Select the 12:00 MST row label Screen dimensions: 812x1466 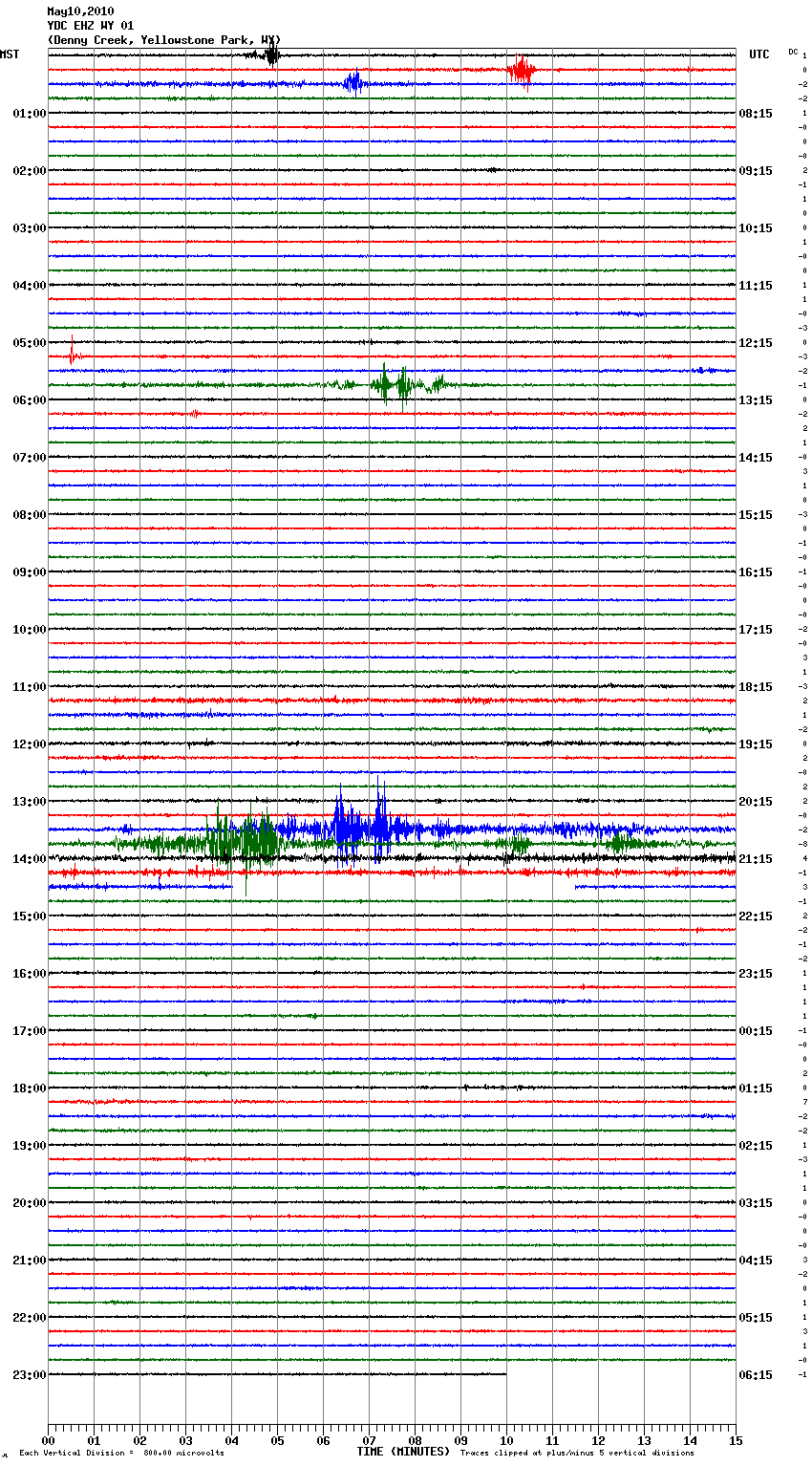(x=30, y=744)
